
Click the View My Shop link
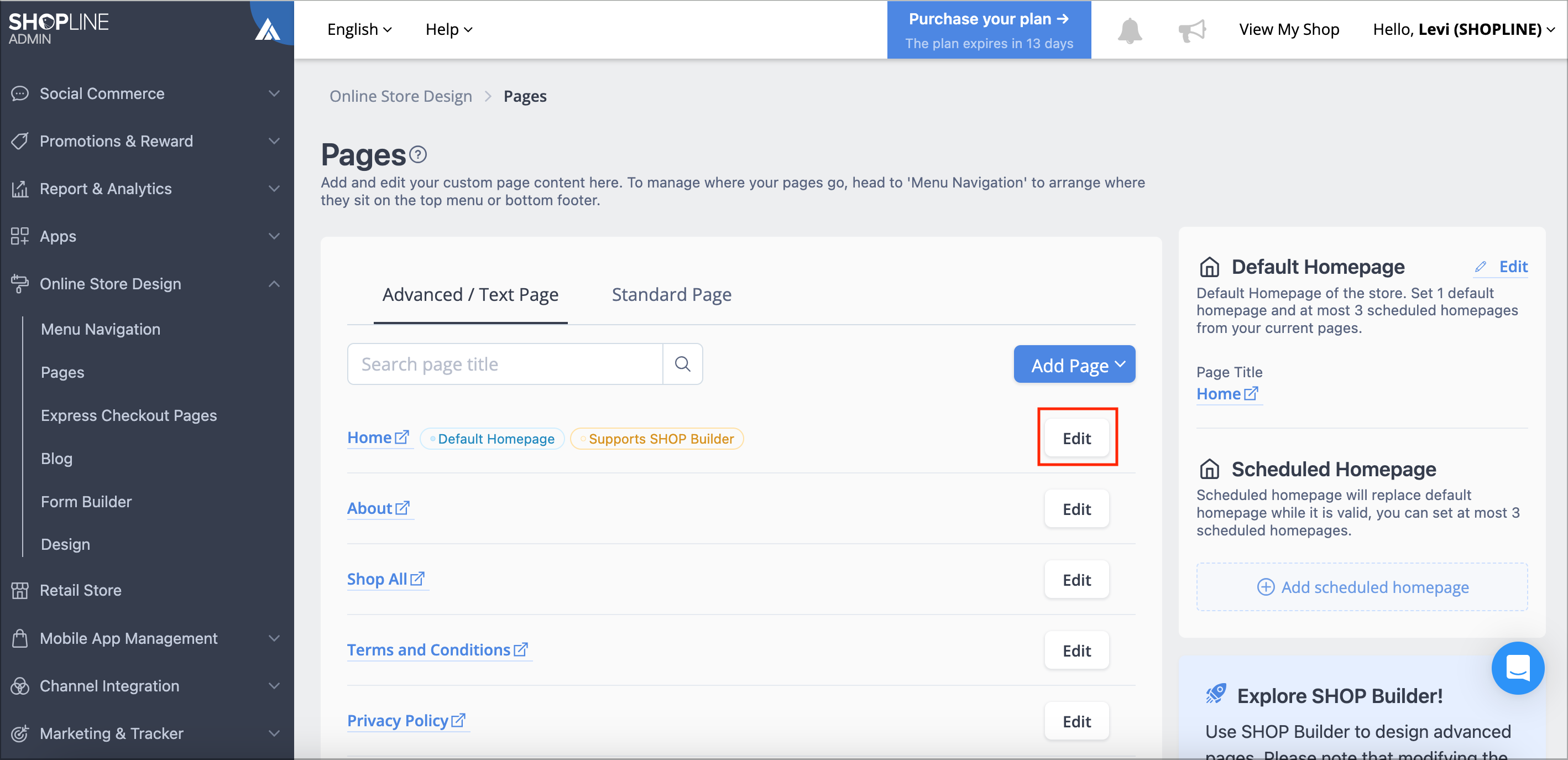coord(1289,29)
